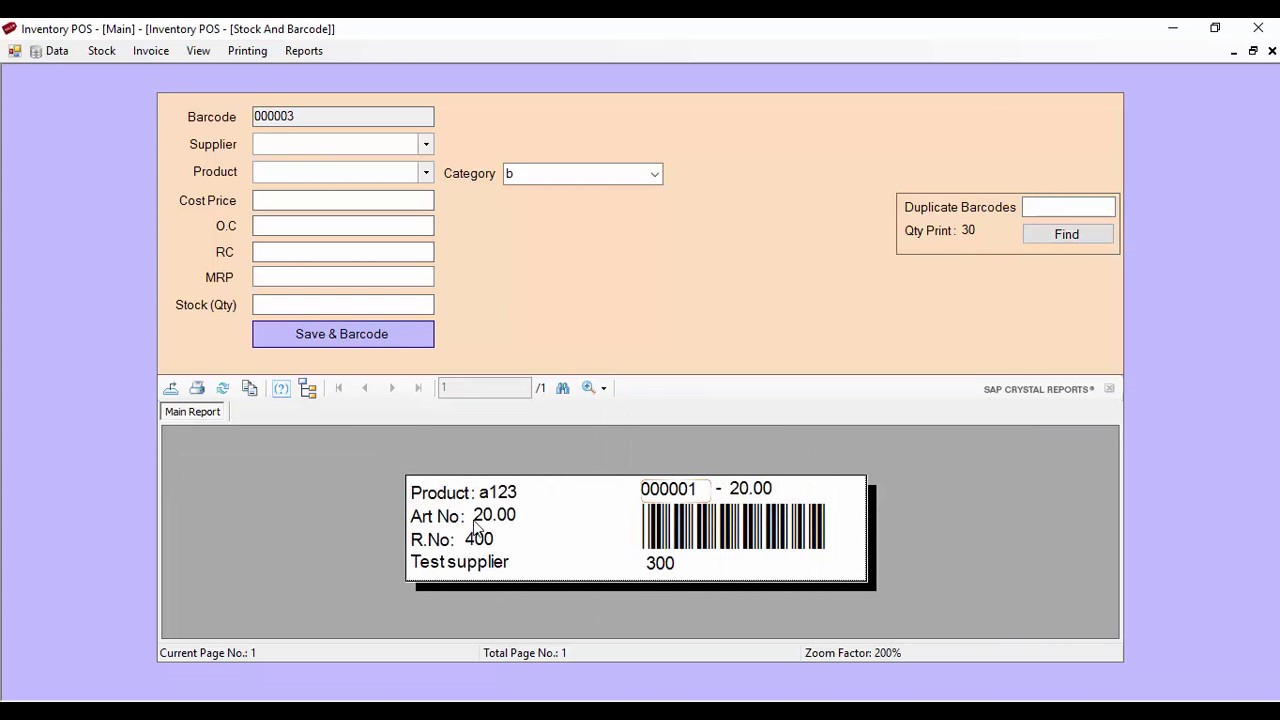1280x720 pixels.
Task: Expand the Supplier dropdown
Action: (426, 144)
